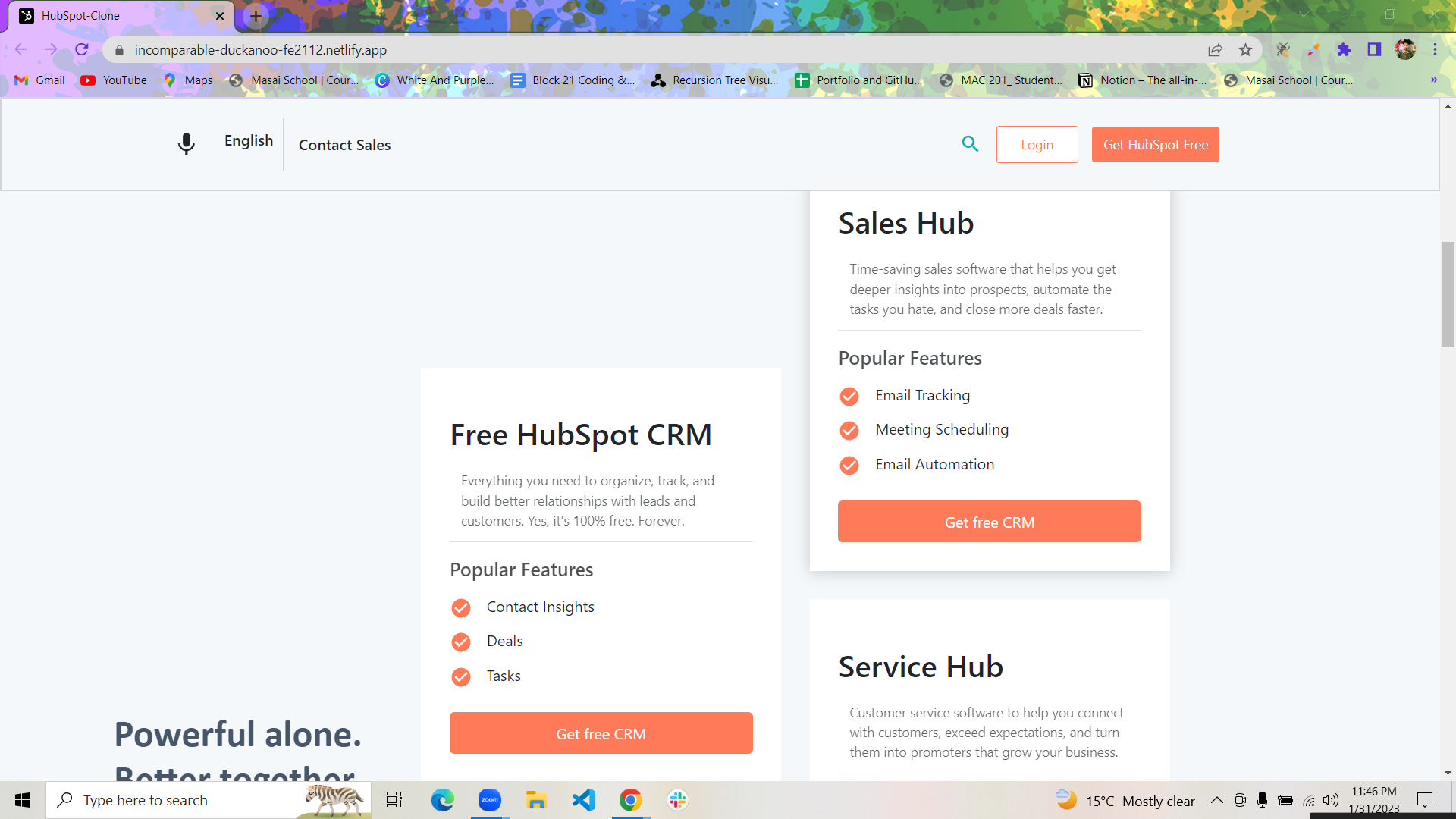Open the MAC 201_ Student bookmark
Image resolution: width=1456 pixels, height=819 pixels.
(1001, 80)
